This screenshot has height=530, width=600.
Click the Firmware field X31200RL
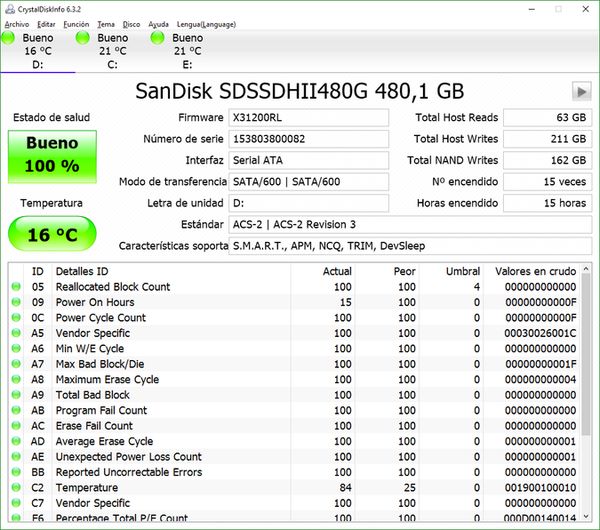pos(309,117)
